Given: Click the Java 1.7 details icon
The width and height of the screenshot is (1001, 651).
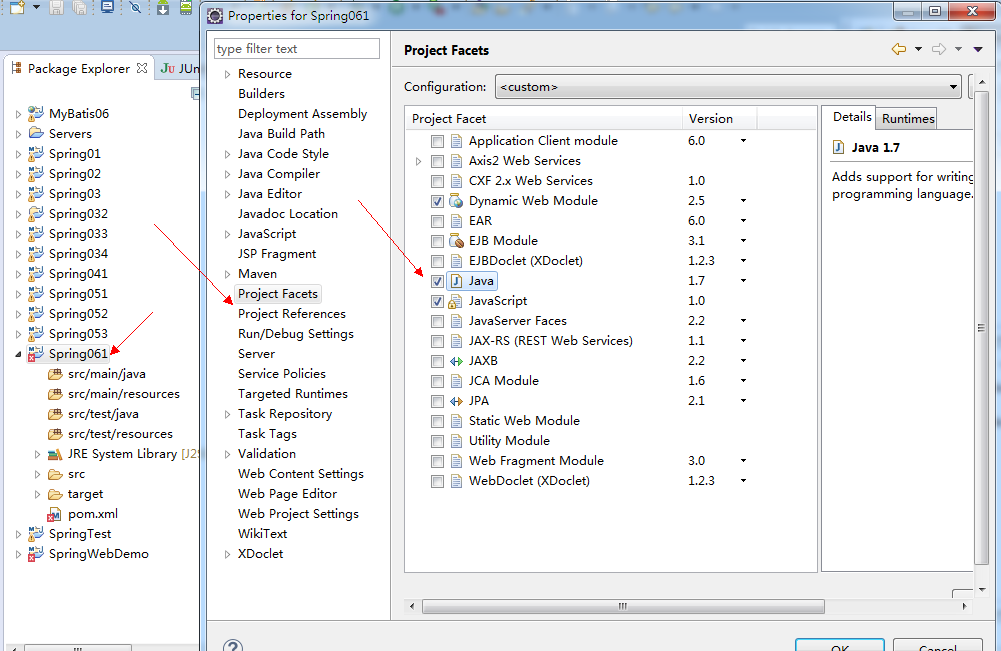Looking at the screenshot, I should click(838, 147).
